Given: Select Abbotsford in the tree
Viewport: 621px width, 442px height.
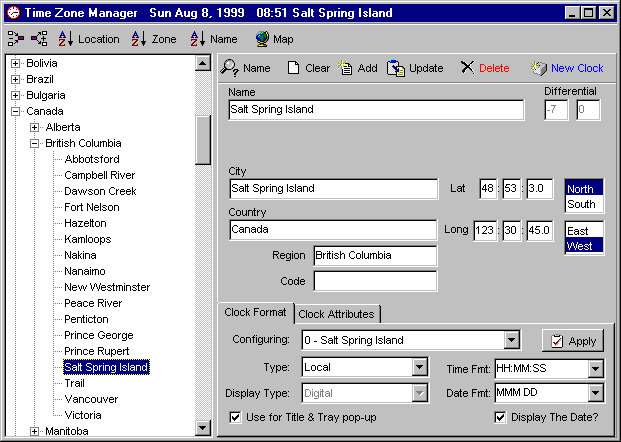Looking at the screenshot, I should (92, 159).
